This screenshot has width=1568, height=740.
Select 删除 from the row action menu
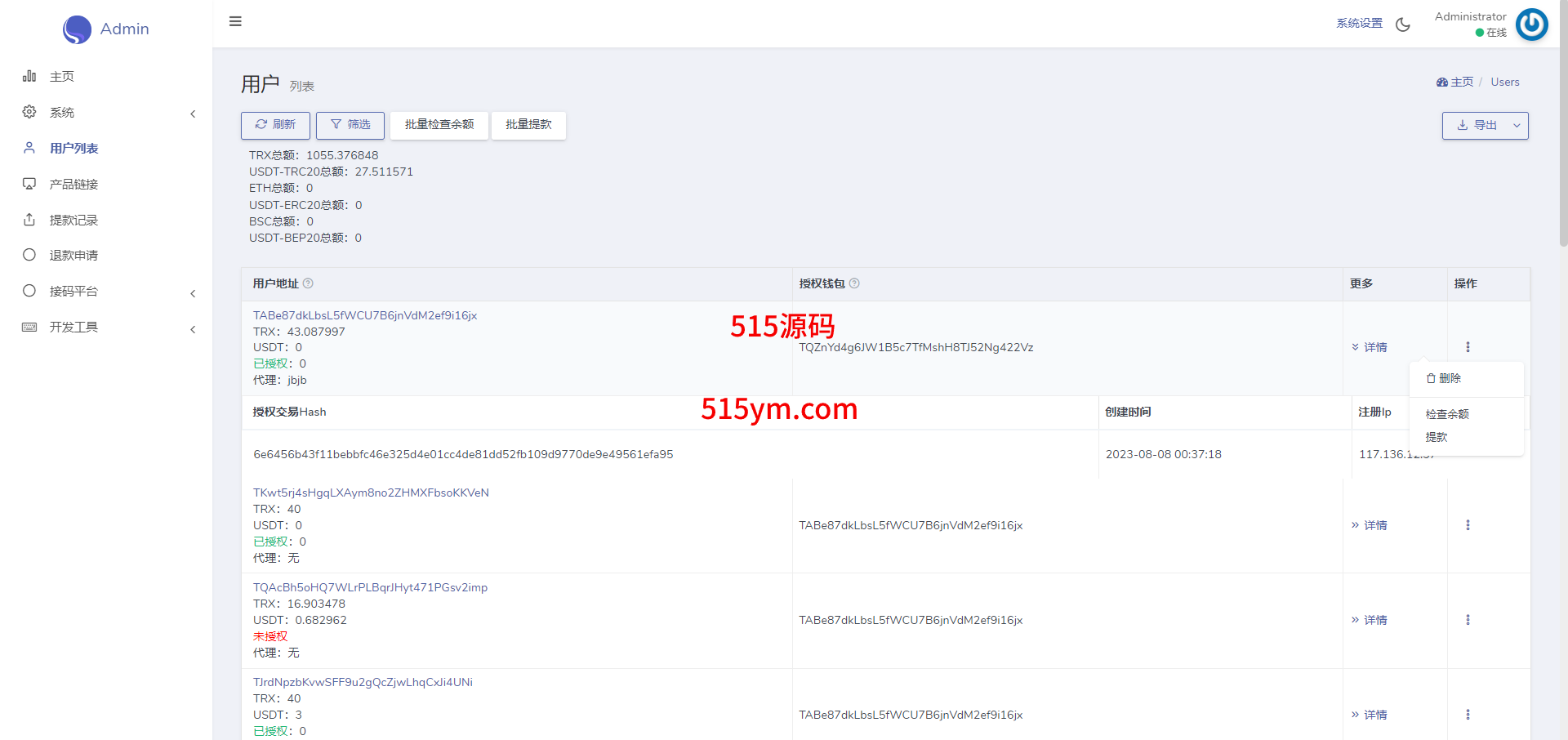(1444, 378)
